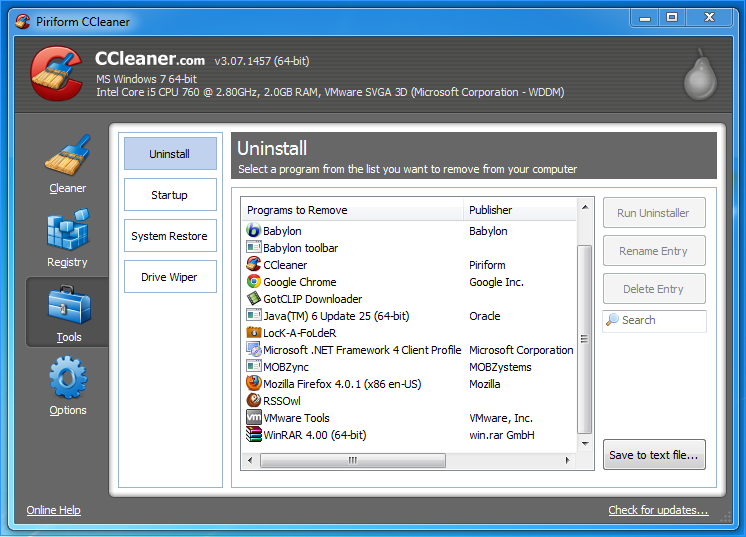Image resolution: width=746 pixels, height=537 pixels.
Task: Minimize the Piriform CCleaner window
Action: click(645, 18)
